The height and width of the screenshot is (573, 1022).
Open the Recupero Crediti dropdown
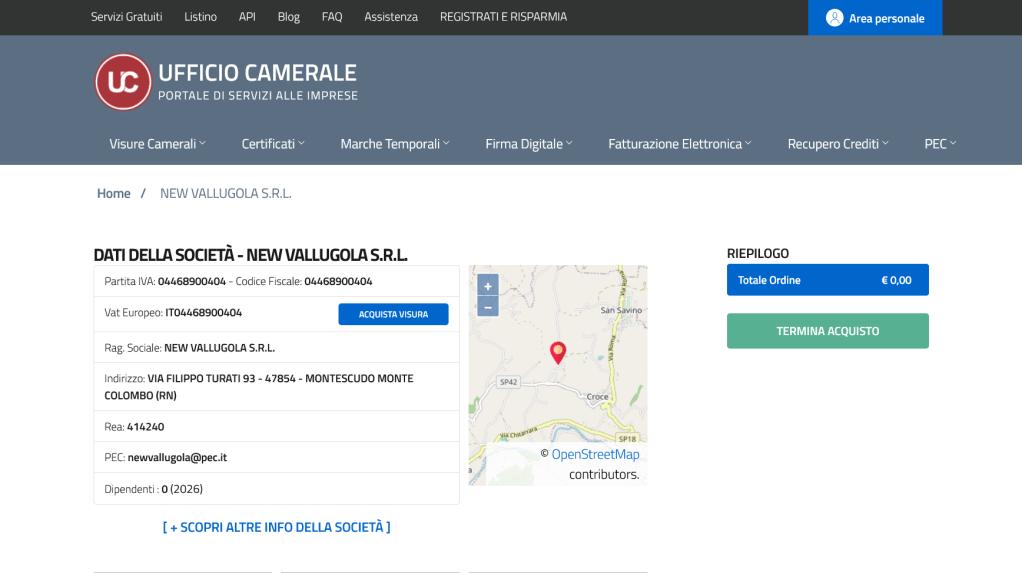pyautogui.click(x=838, y=144)
